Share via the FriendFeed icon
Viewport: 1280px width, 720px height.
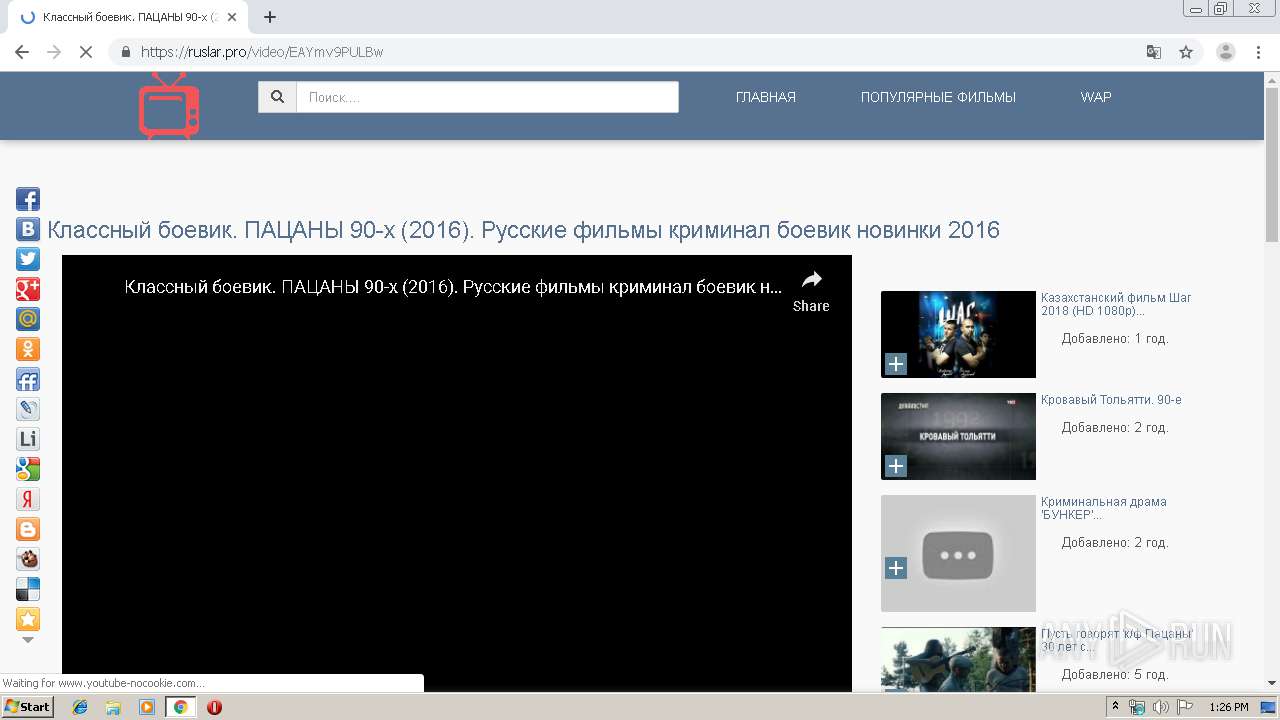pos(28,379)
